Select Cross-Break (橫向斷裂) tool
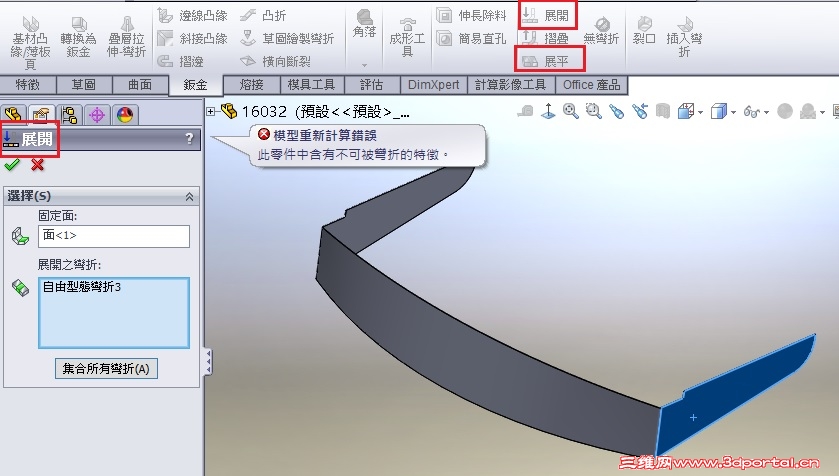839x476 pixels. pos(275,62)
